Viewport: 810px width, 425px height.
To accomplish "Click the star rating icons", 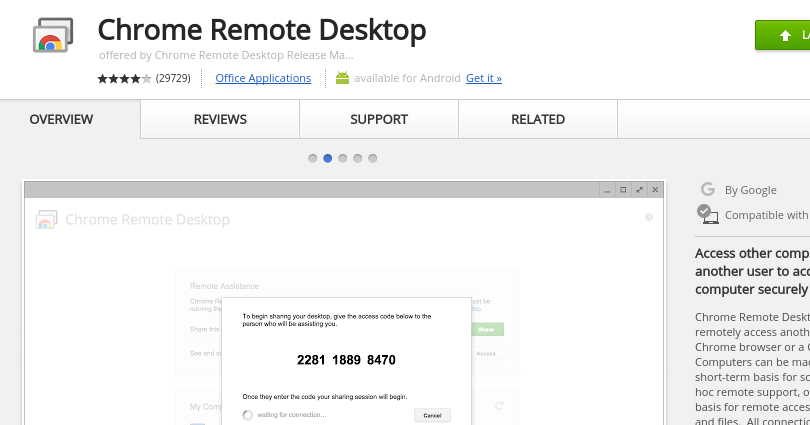I will point(124,78).
